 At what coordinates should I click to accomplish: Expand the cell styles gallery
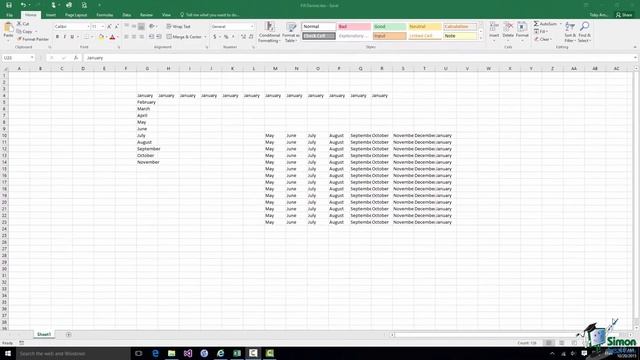(481, 38)
